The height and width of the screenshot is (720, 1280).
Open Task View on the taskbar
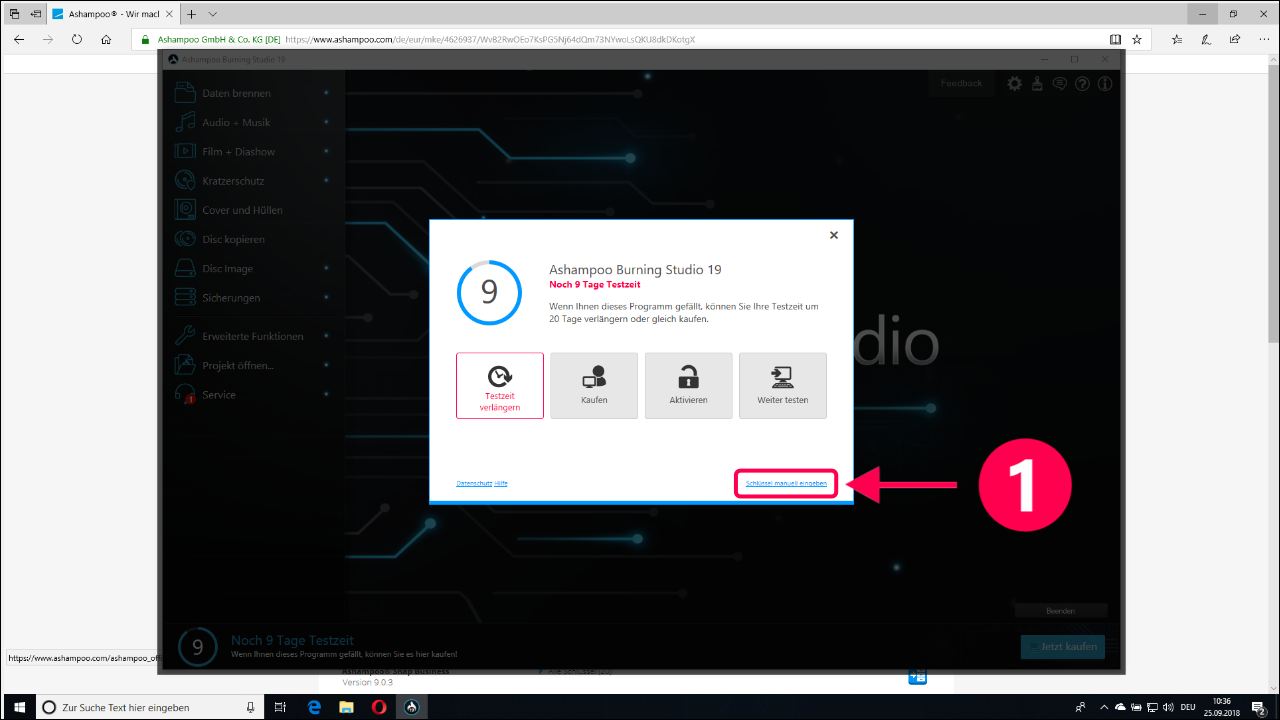point(281,707)
